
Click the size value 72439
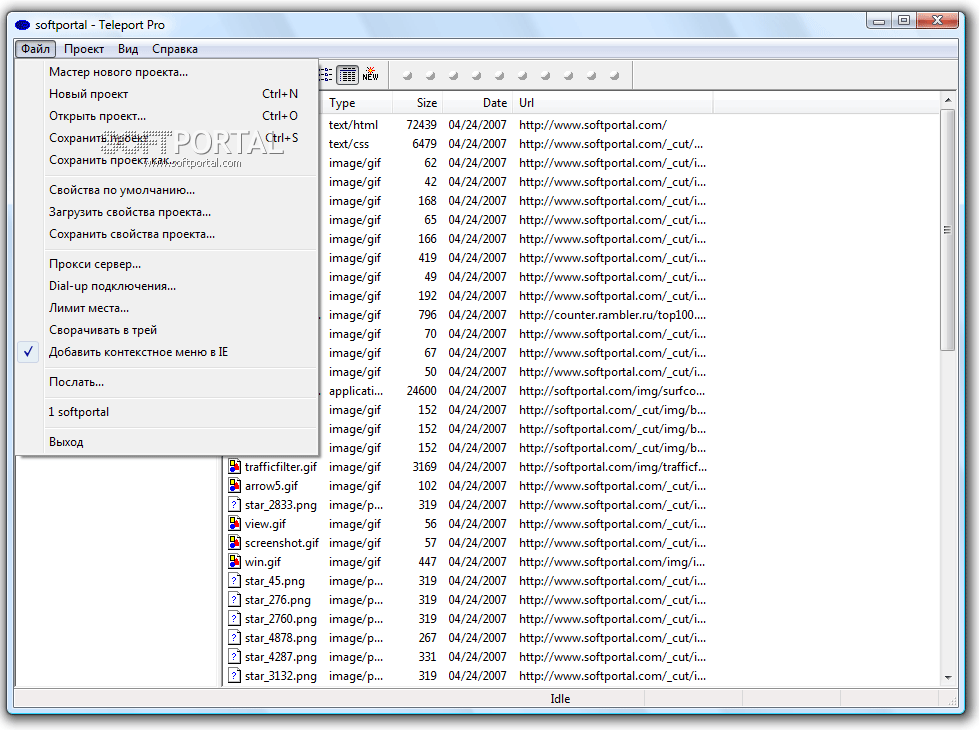point(421,125)
